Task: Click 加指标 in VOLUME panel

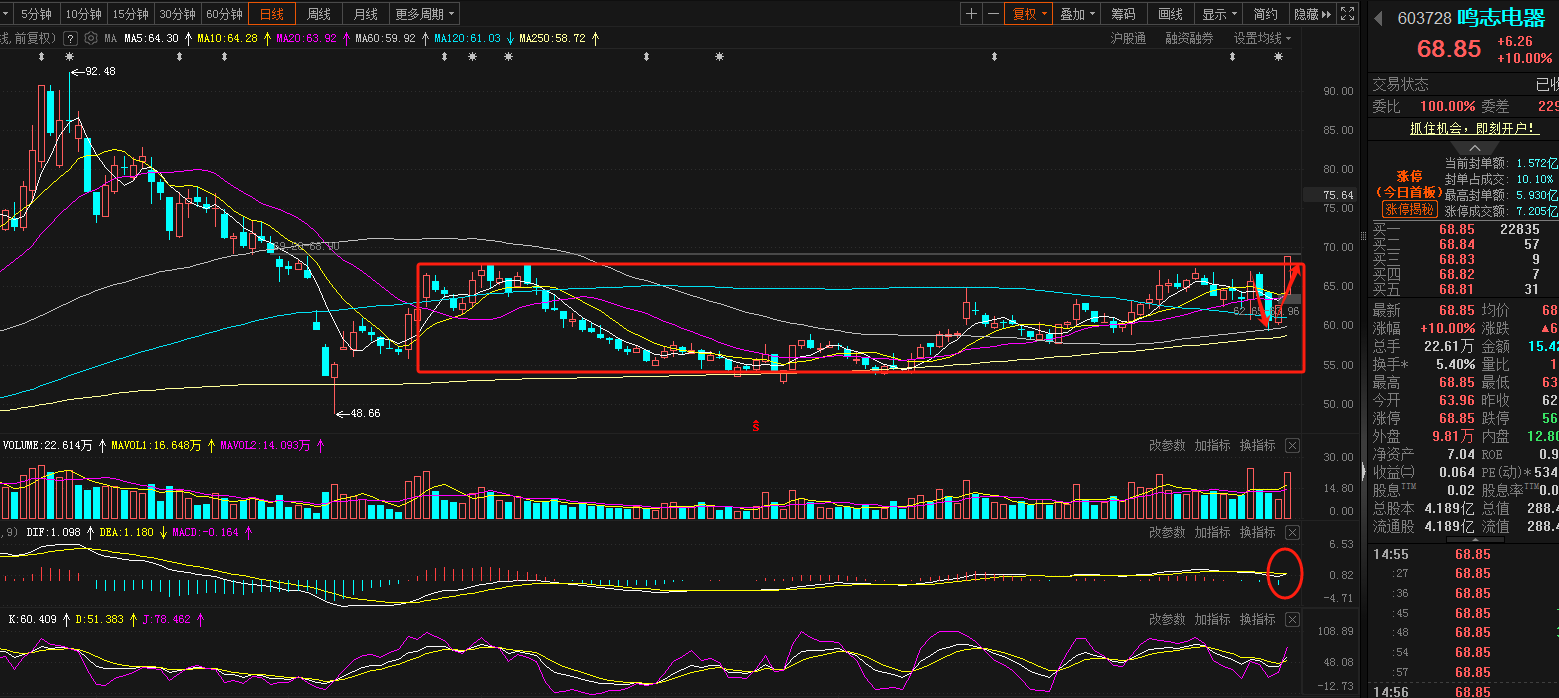Action: coord(1212,445)
